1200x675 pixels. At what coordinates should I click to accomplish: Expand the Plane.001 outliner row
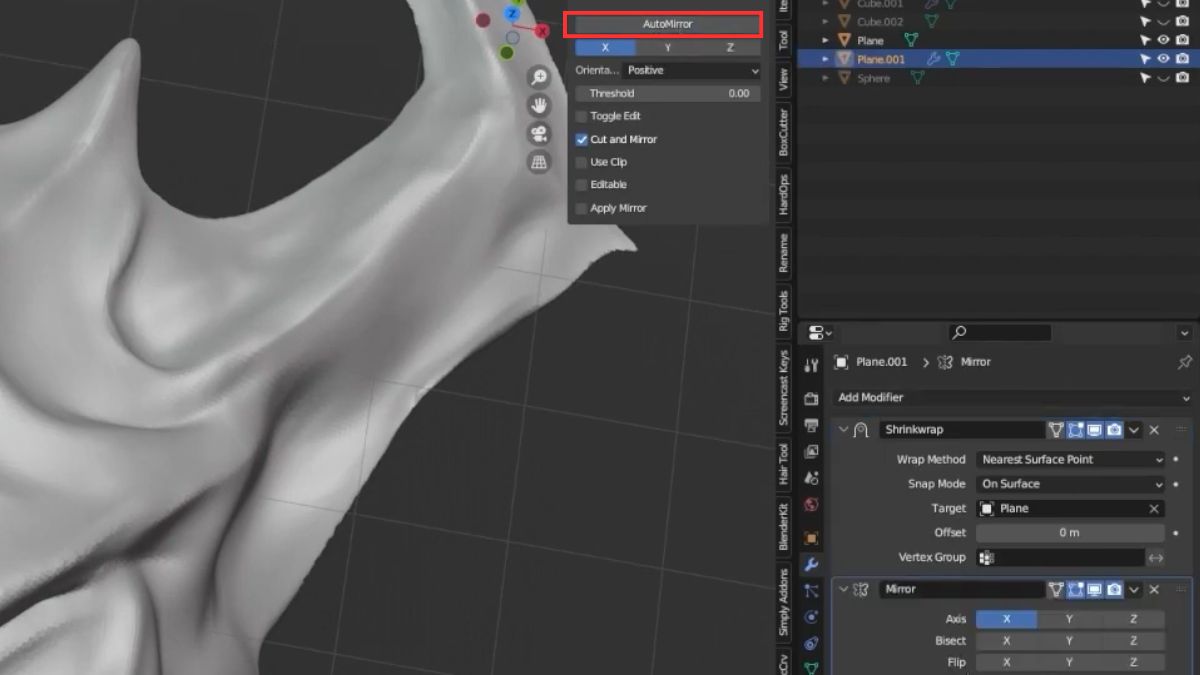point(826,59)
